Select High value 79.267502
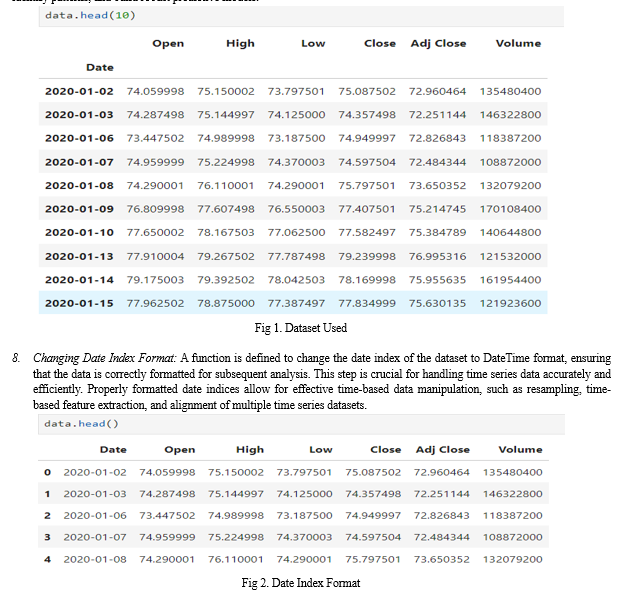 [x=226, y=257]
